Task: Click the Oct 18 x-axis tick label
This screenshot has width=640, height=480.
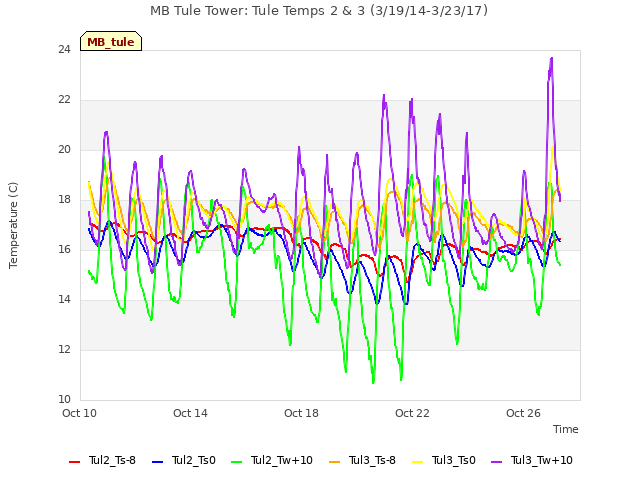Action: pyautogui.click(x=301, y=413)
